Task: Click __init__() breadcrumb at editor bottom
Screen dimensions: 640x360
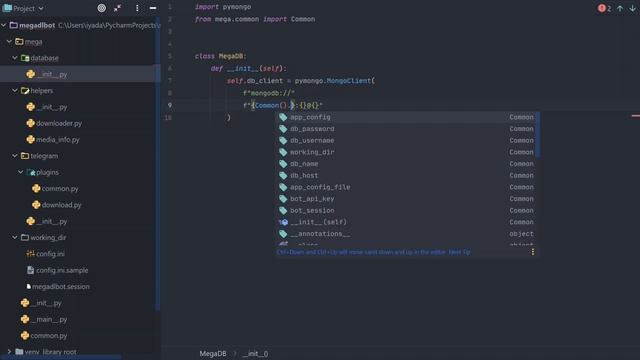Action: [x=255, y=354]
